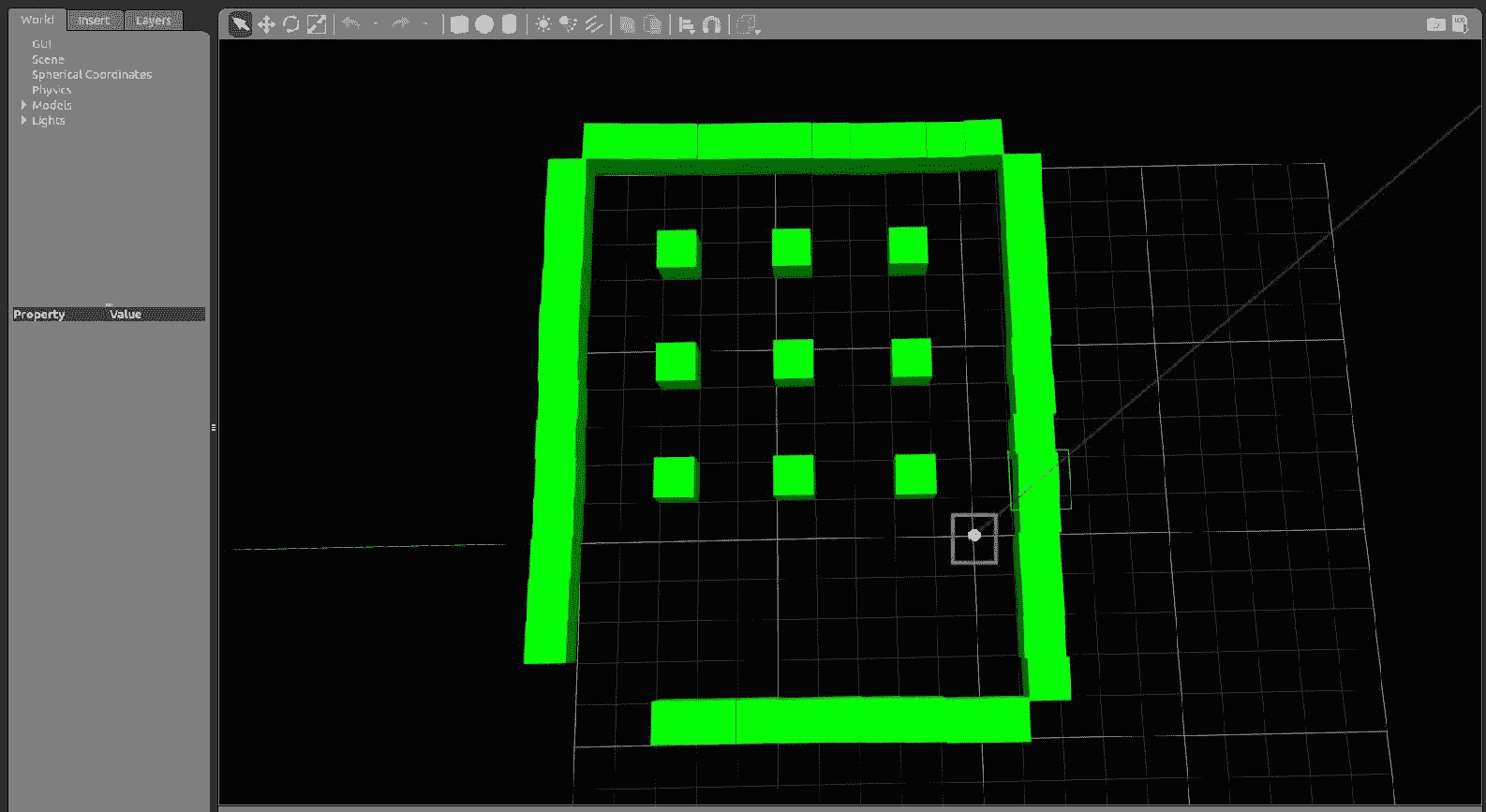
Task: Expand the Lights tree node
Action: pos(23,120)
